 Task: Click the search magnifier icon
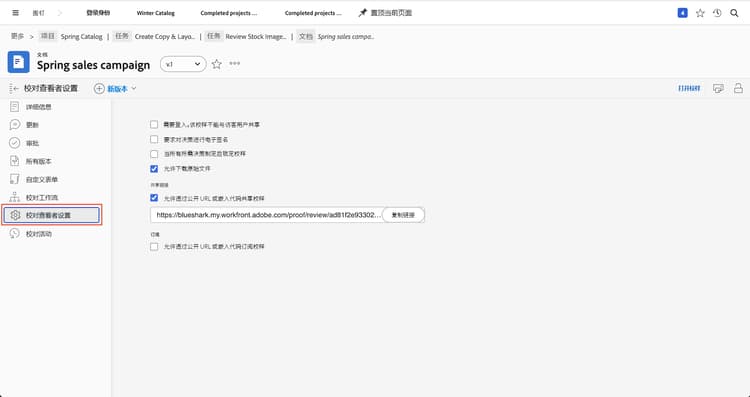[x=734, y=13]
